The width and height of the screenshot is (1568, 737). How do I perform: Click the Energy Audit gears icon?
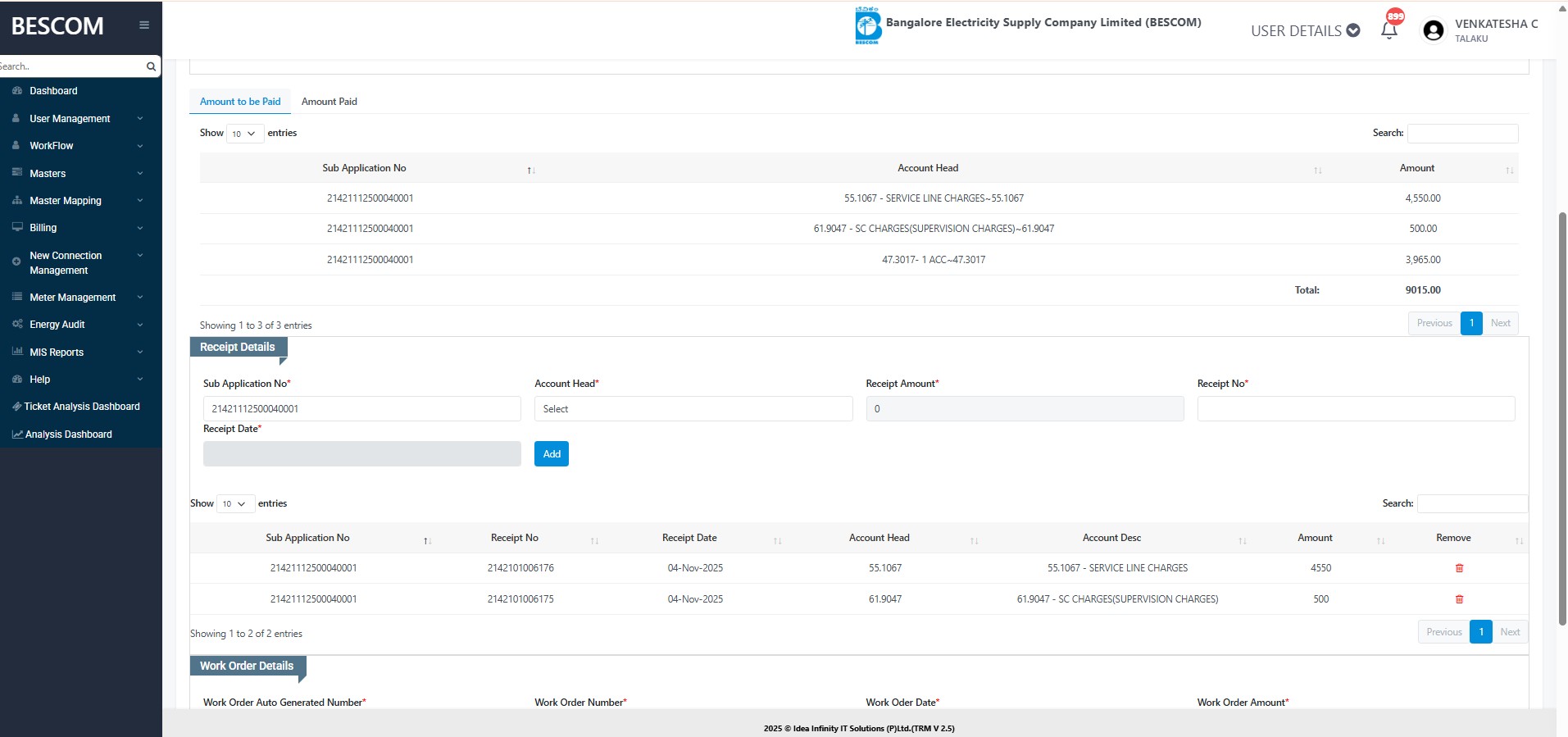point(16,324)
